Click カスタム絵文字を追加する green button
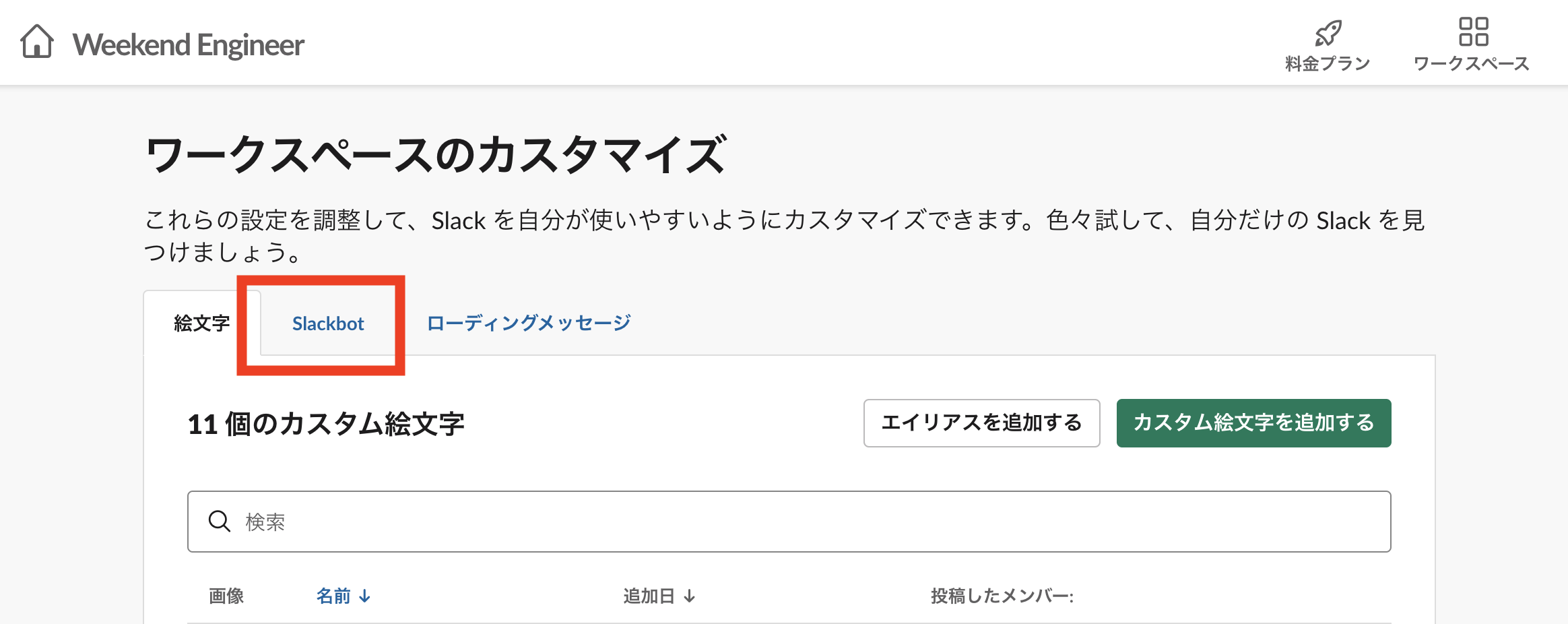Viewport: 1568px width, 624px height. coord(1253,423)
